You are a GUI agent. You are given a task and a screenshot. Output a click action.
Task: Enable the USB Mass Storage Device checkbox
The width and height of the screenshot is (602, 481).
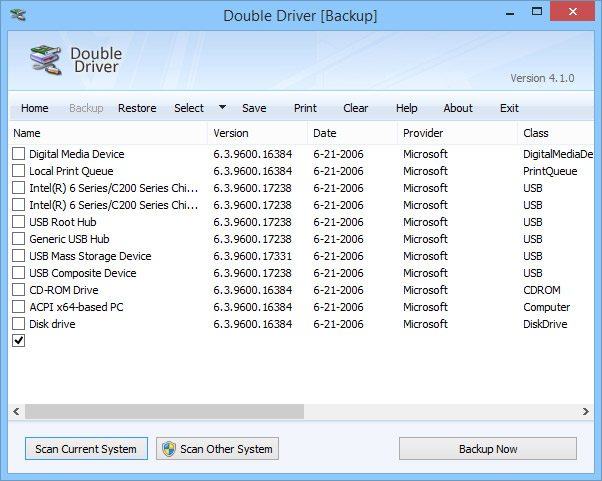[18, 256]
